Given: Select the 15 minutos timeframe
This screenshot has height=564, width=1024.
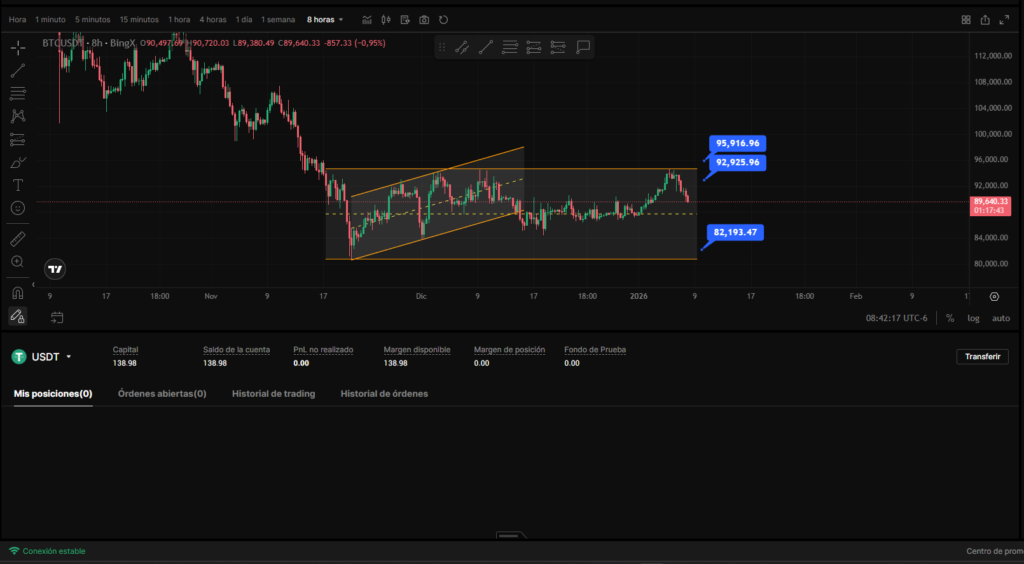Looking at the screenshot, I should pos(139,19).
